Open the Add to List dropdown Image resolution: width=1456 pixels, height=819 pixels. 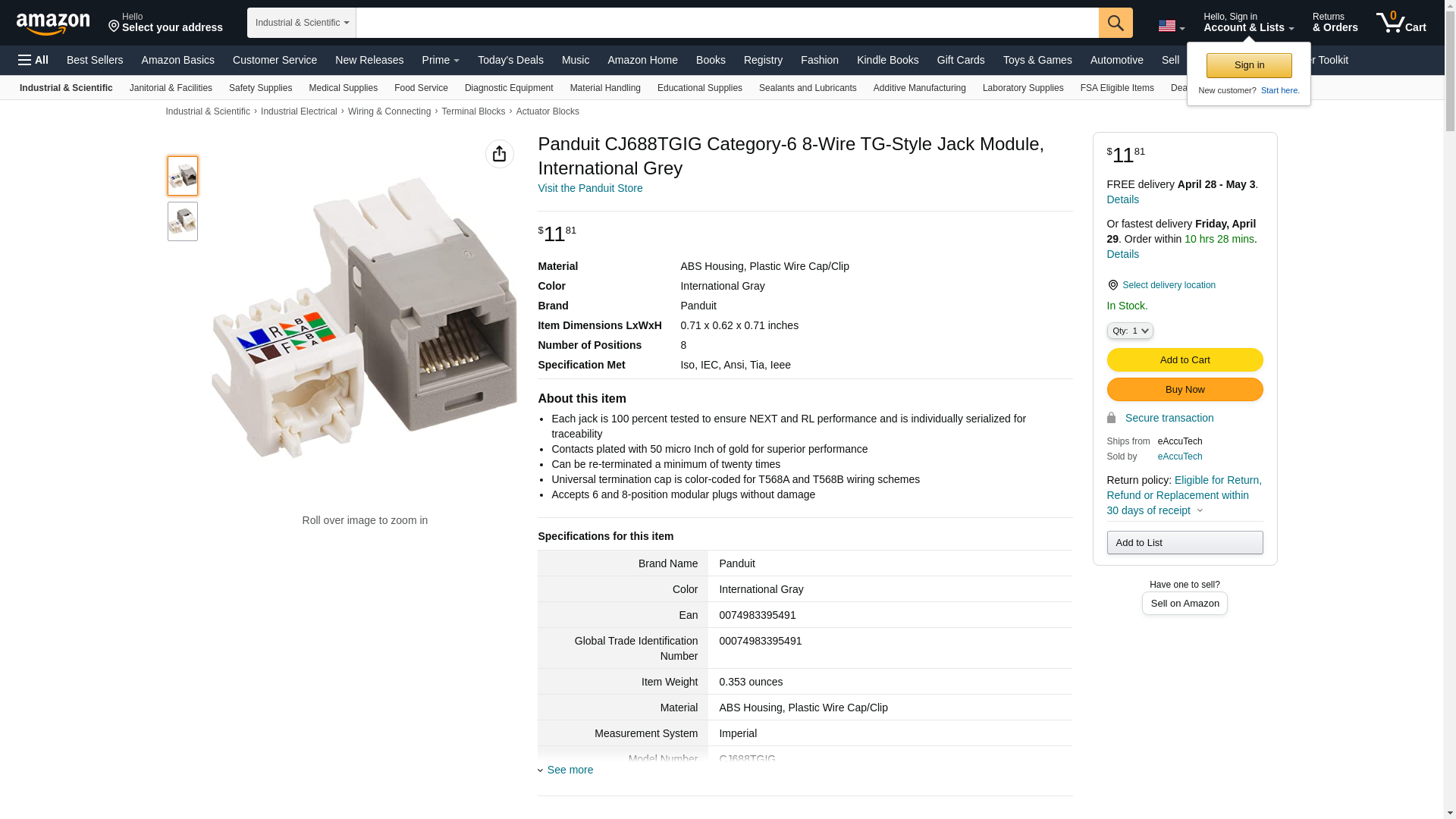[x=1185, y=543]
